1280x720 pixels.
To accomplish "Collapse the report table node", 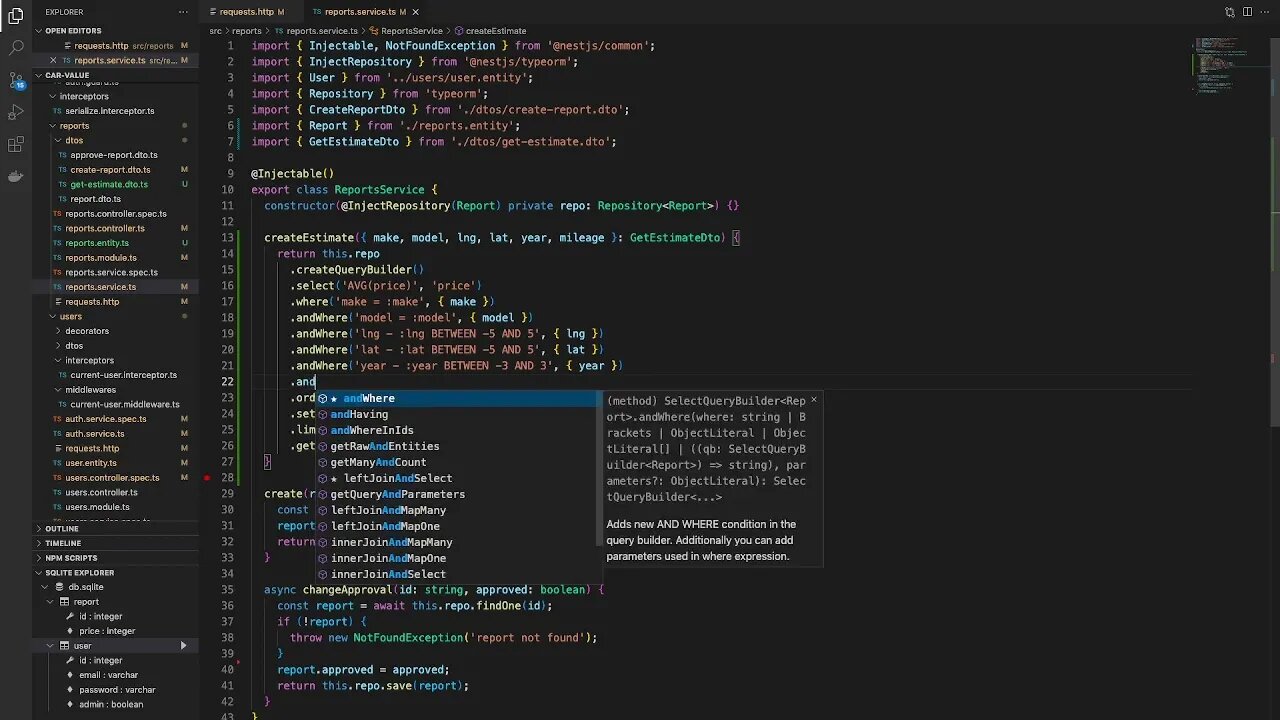I will [x=52, y=602].
